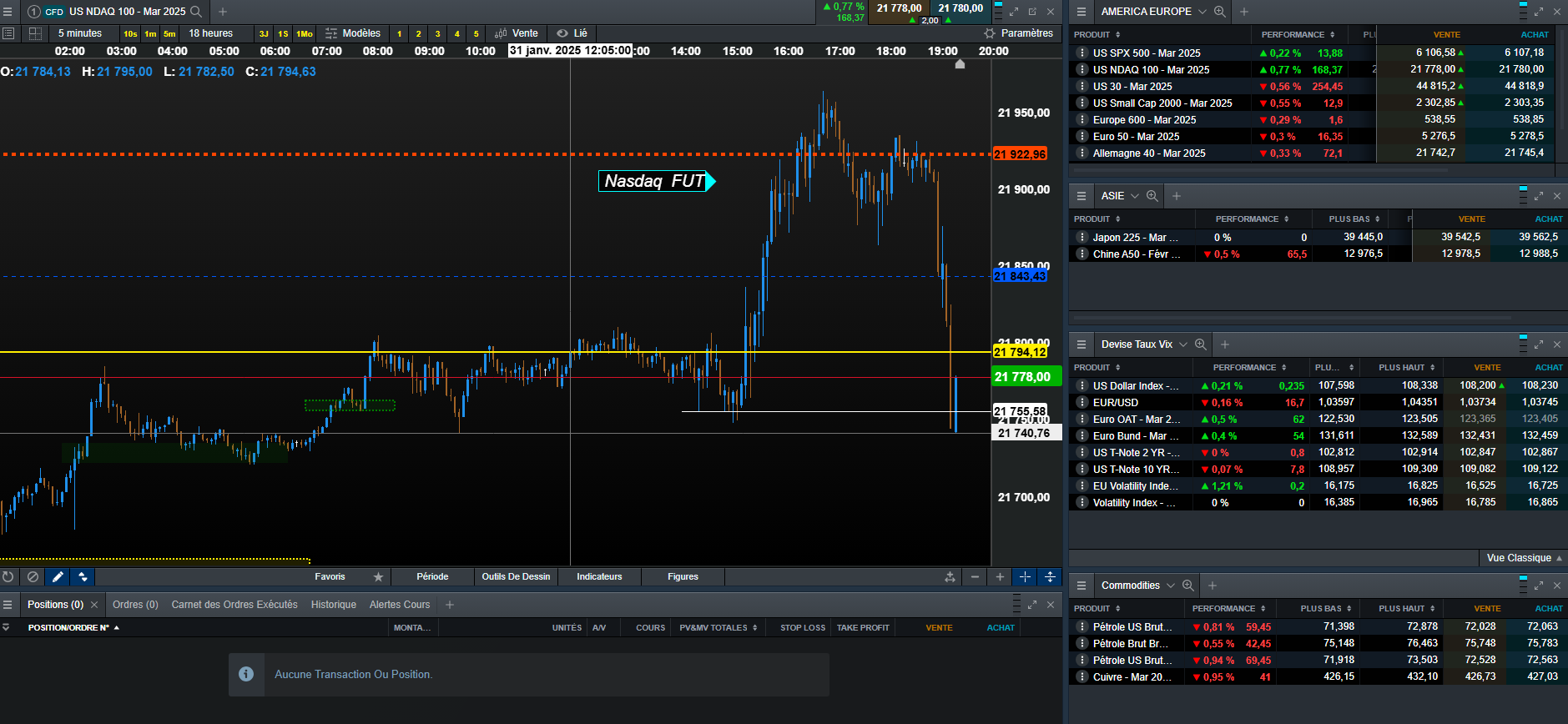Toggle the up-down arrows tool beside pencil

83,576
